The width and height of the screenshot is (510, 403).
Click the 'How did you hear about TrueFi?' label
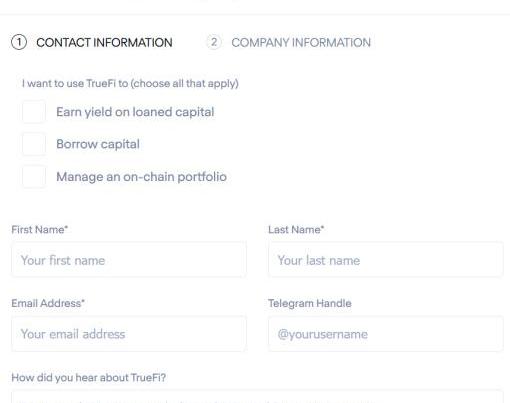tap(89, 378)
